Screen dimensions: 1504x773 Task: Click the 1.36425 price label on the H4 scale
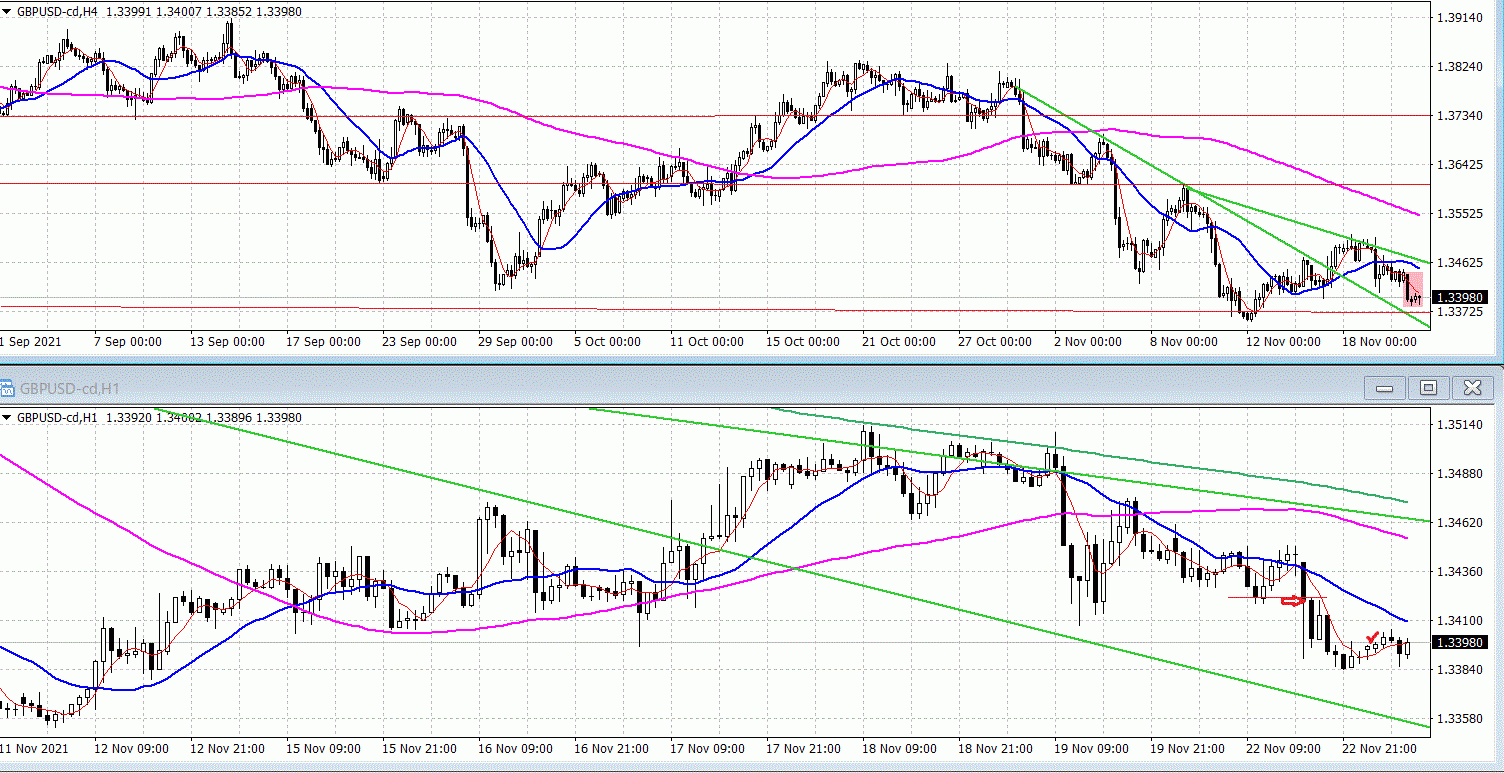click(x=1460, y=165)
